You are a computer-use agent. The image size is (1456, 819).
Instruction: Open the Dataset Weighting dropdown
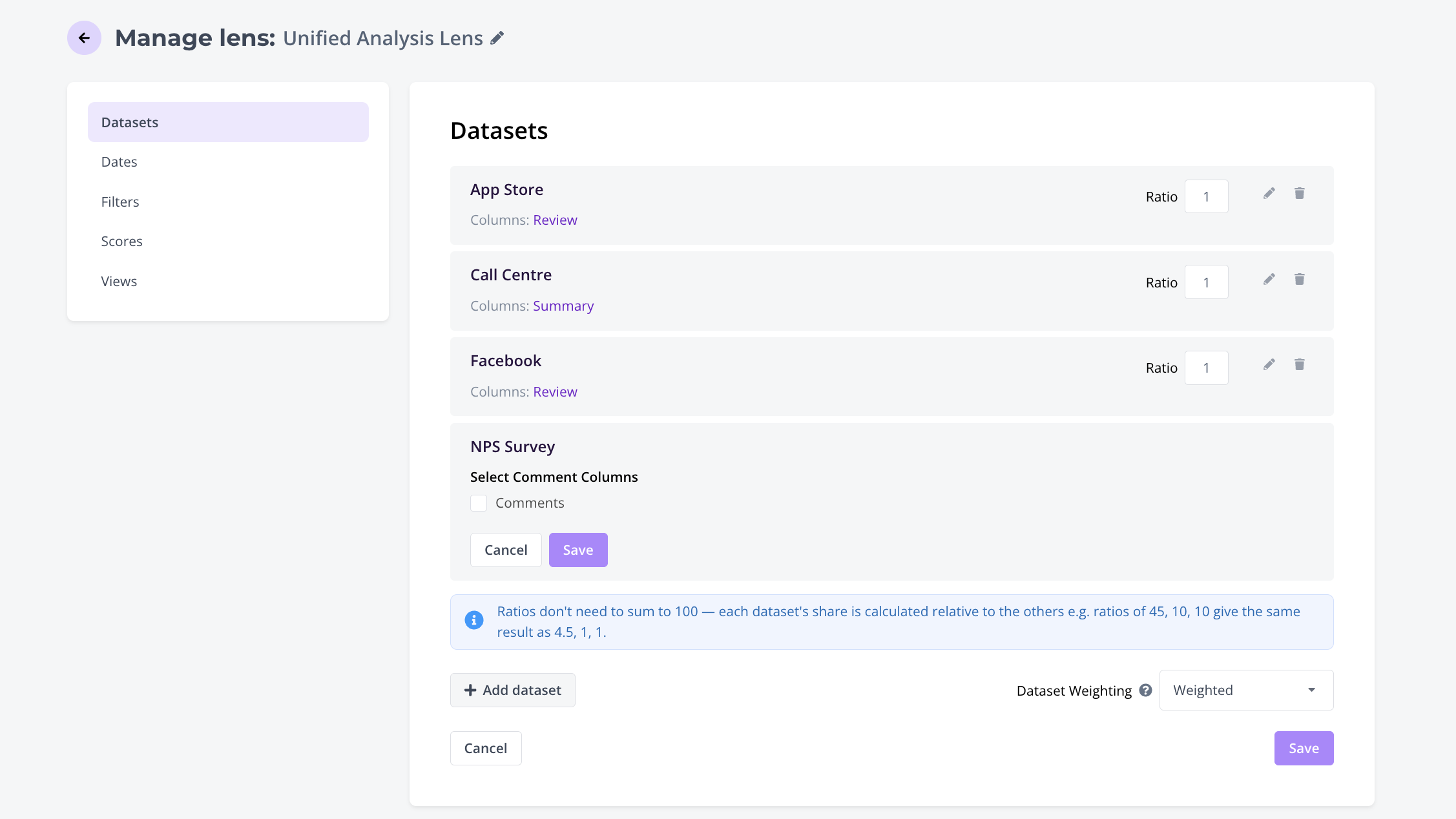[x=1246, y=690]
